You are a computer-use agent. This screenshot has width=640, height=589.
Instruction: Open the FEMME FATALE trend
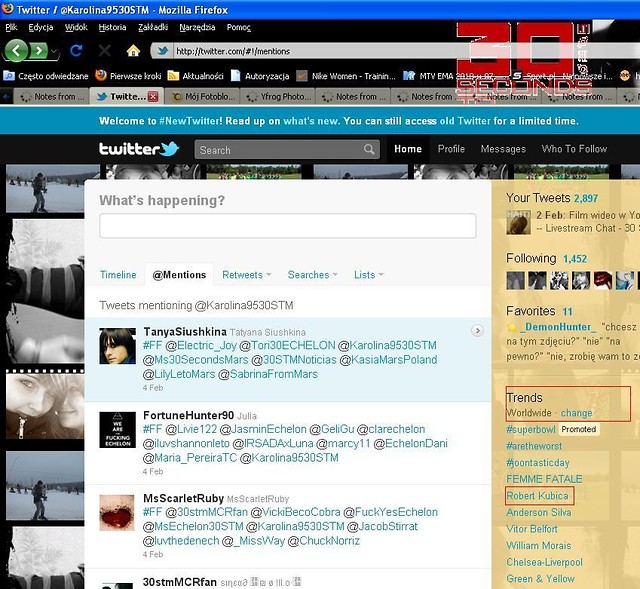click(x=544, y=479)
